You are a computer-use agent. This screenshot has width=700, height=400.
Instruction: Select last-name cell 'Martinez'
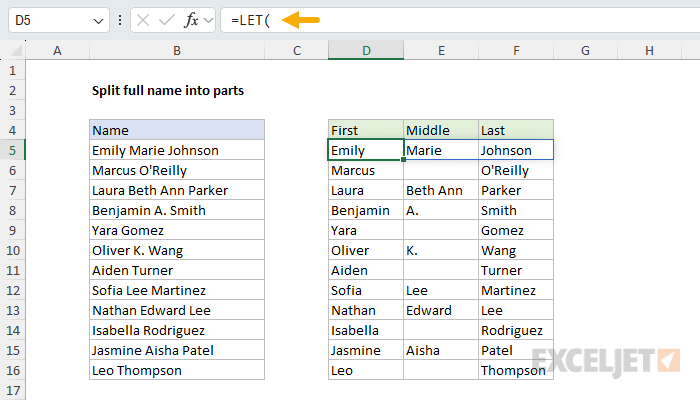(x=516, y=290)
